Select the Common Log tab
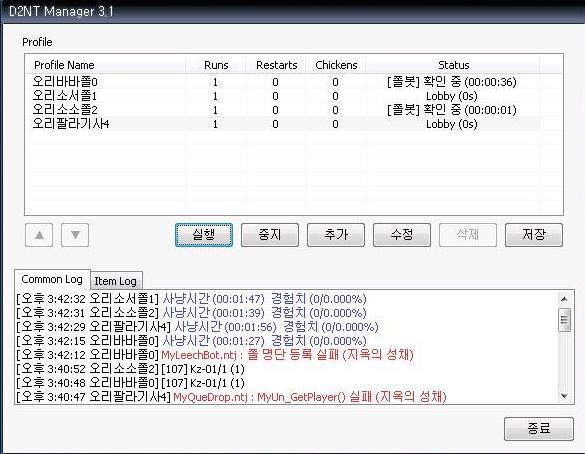The width and height of the screenshot is (585, 454). click(x=52, y=279)
